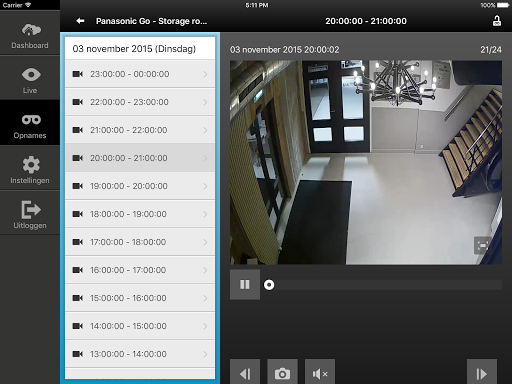
Task: Step to previous frame button
Action: click(x=245, y=373)
